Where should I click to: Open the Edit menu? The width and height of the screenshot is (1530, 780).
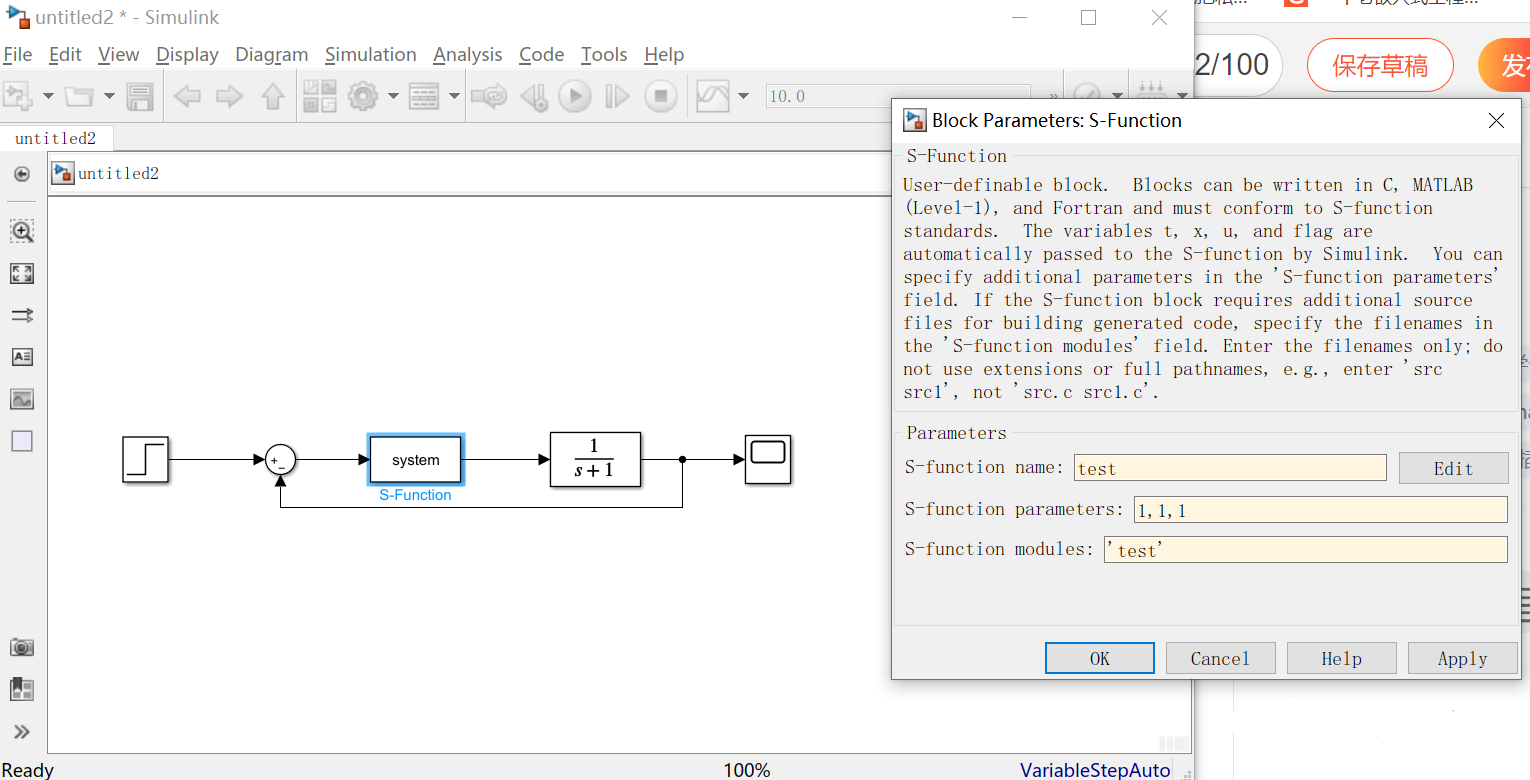pyautogui.click(x=65, y=54)
